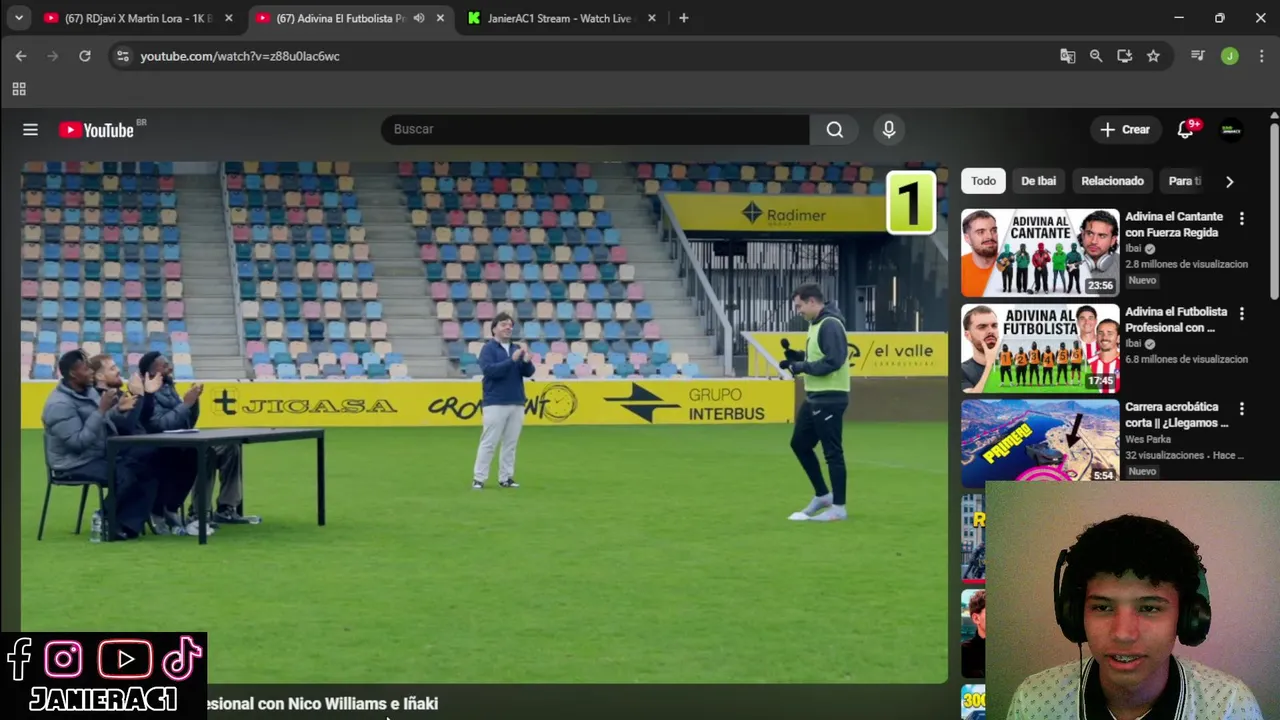Start voice search with the microphone icon
This screenshot has width=1280, height=720.
pyautogui.click(x=889, y=129)
